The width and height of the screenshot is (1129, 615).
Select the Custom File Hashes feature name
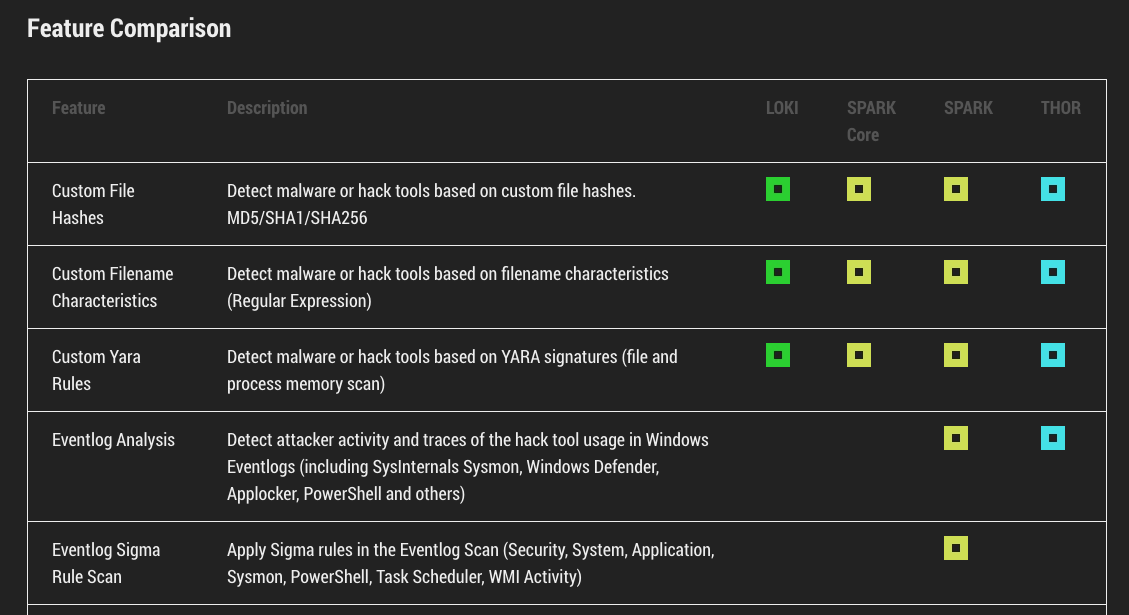tap(93, 204)
